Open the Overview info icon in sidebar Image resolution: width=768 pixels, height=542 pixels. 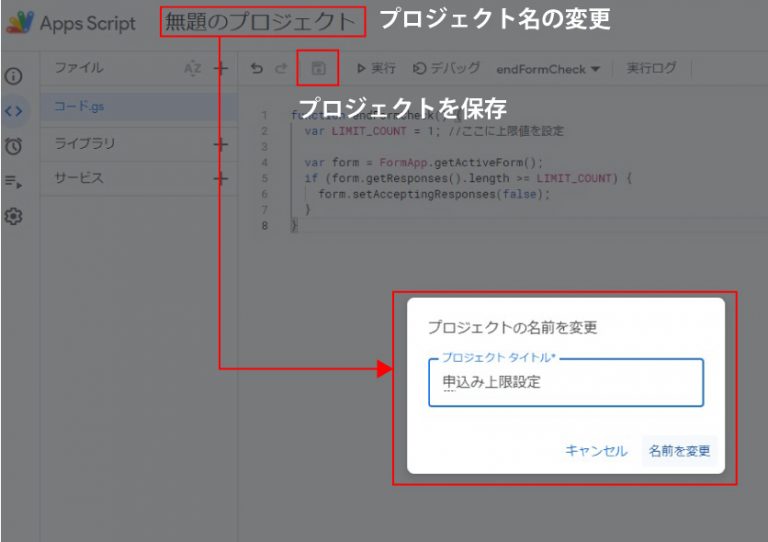coord(14,76)
